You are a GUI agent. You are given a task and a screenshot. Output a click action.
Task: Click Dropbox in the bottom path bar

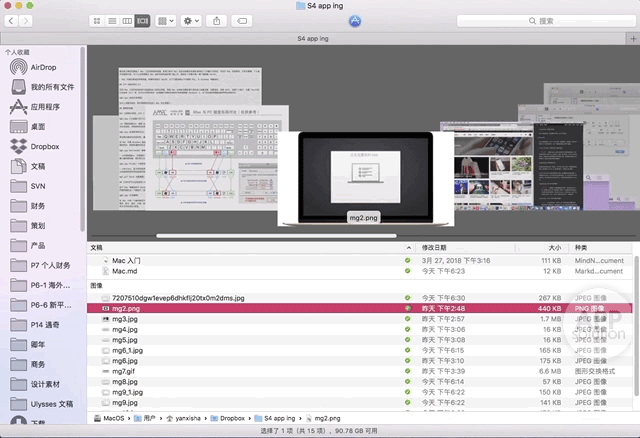[233, 418]
